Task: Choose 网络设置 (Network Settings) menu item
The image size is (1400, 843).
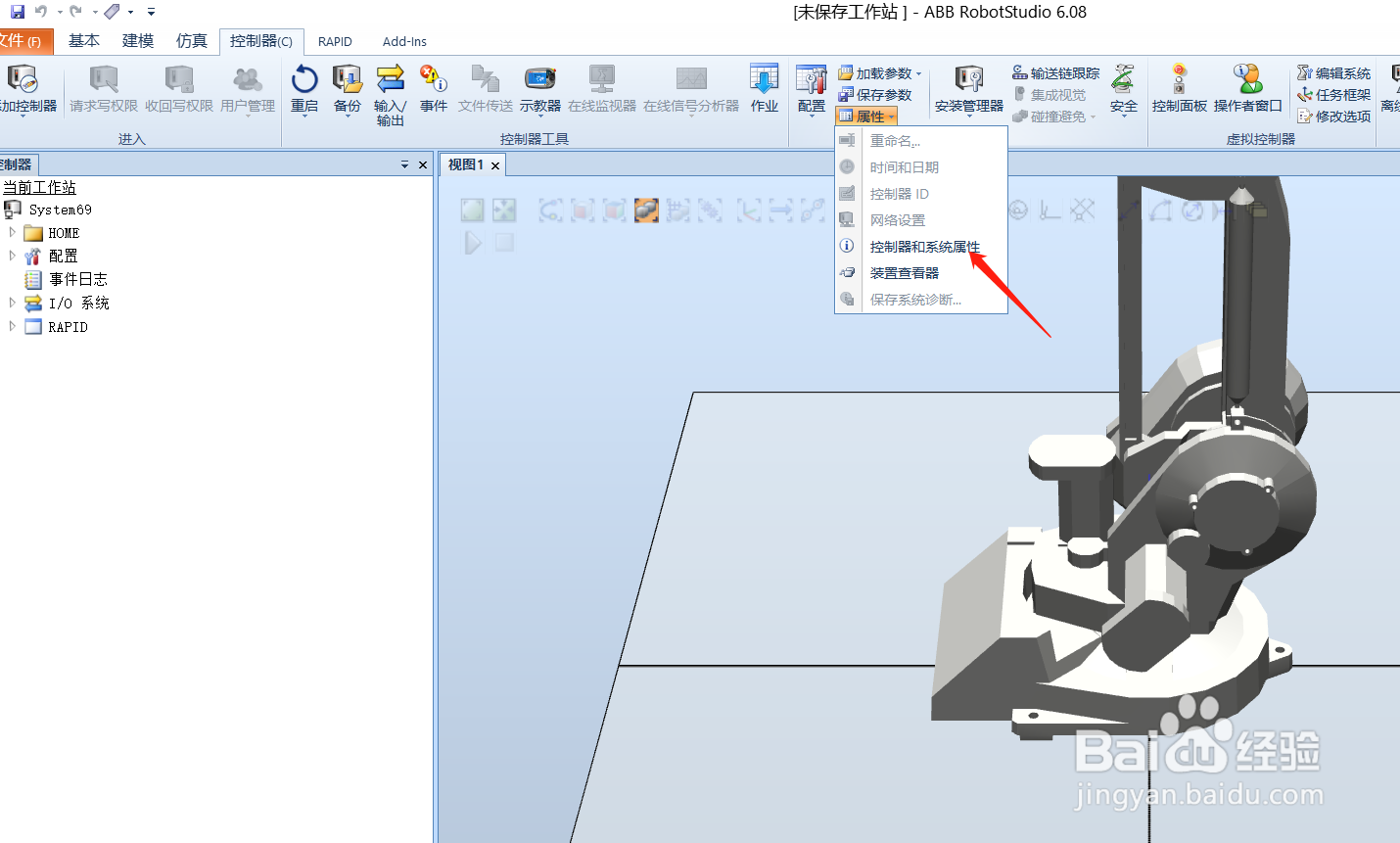Action: click(x=921, y=220)
